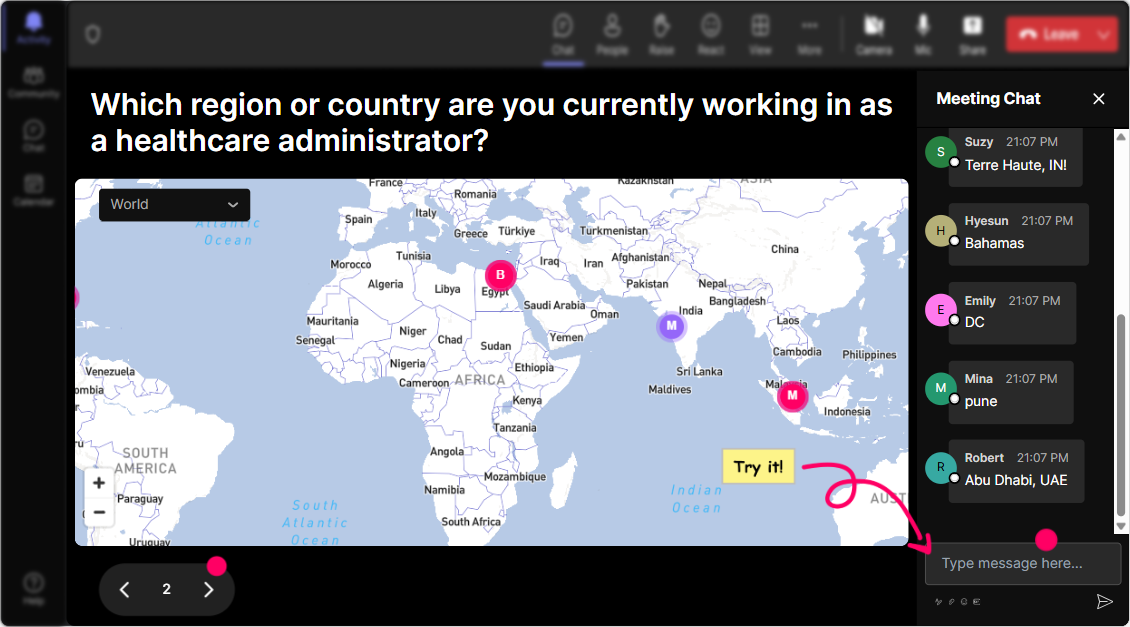Click the Algeria label on the map
1130x627 pixels.
[386, 285]
